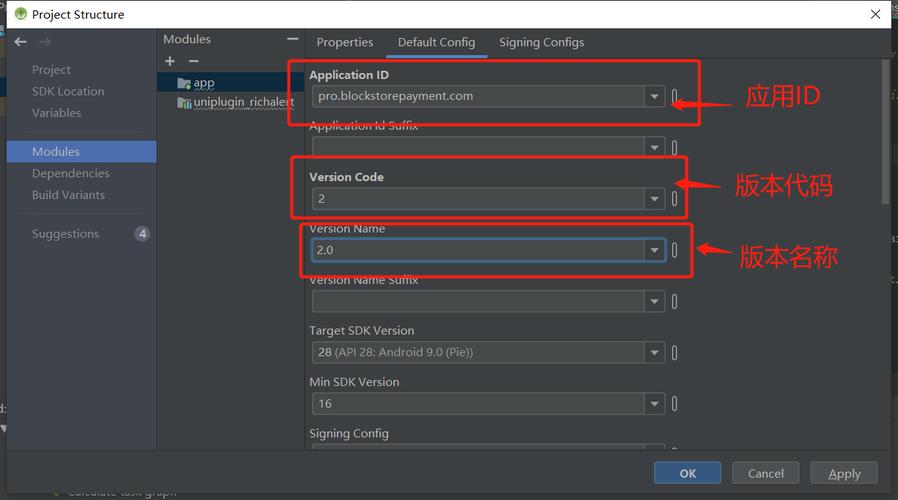Click the vertical scrollbar of the config panel
Screen dimensions: 898x500
click(885, 132)
